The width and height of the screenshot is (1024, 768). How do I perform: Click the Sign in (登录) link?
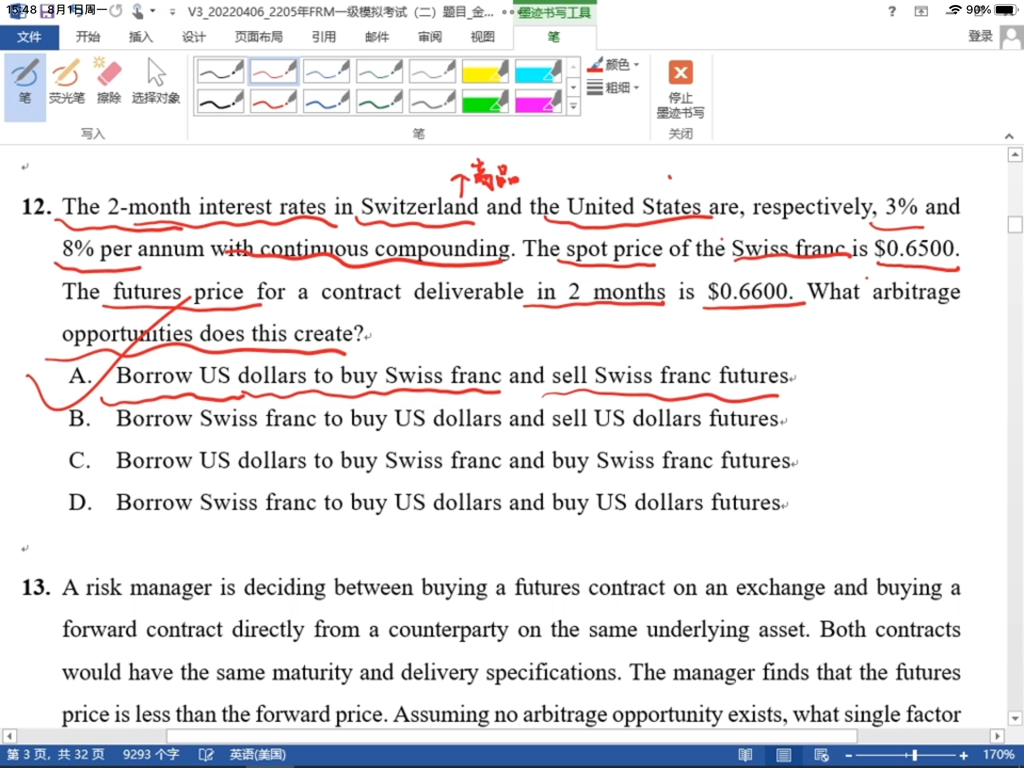pos(980,37)
